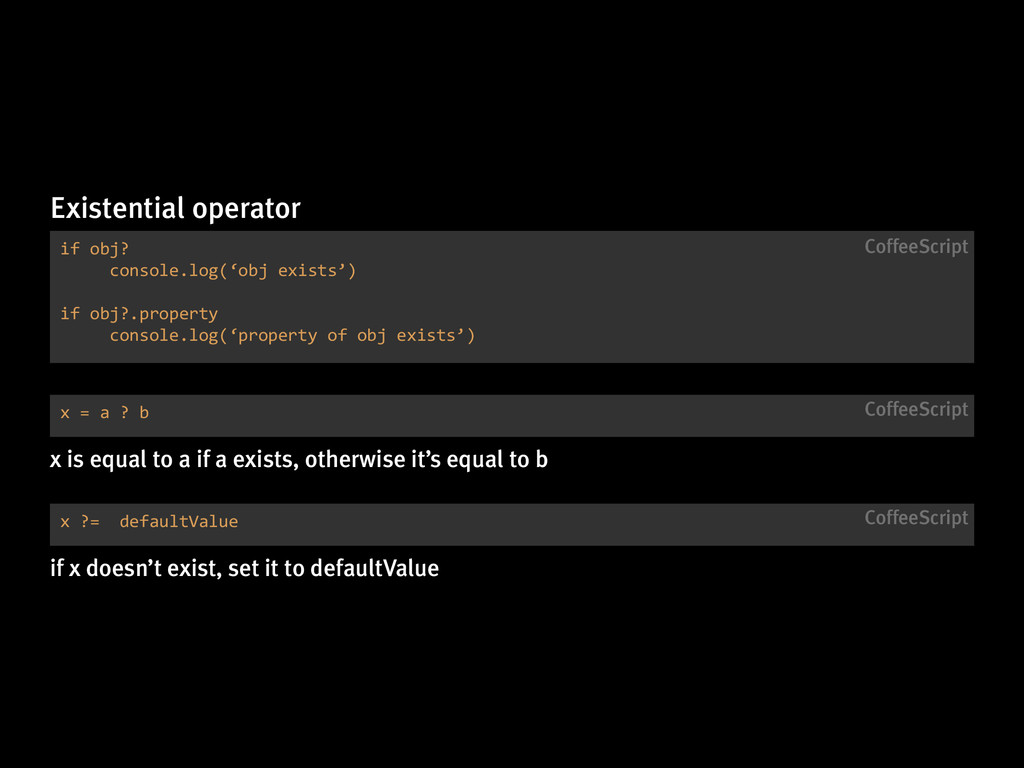Click the console.log('obj exists') line

pyautogui.click(x=232, y=270)
